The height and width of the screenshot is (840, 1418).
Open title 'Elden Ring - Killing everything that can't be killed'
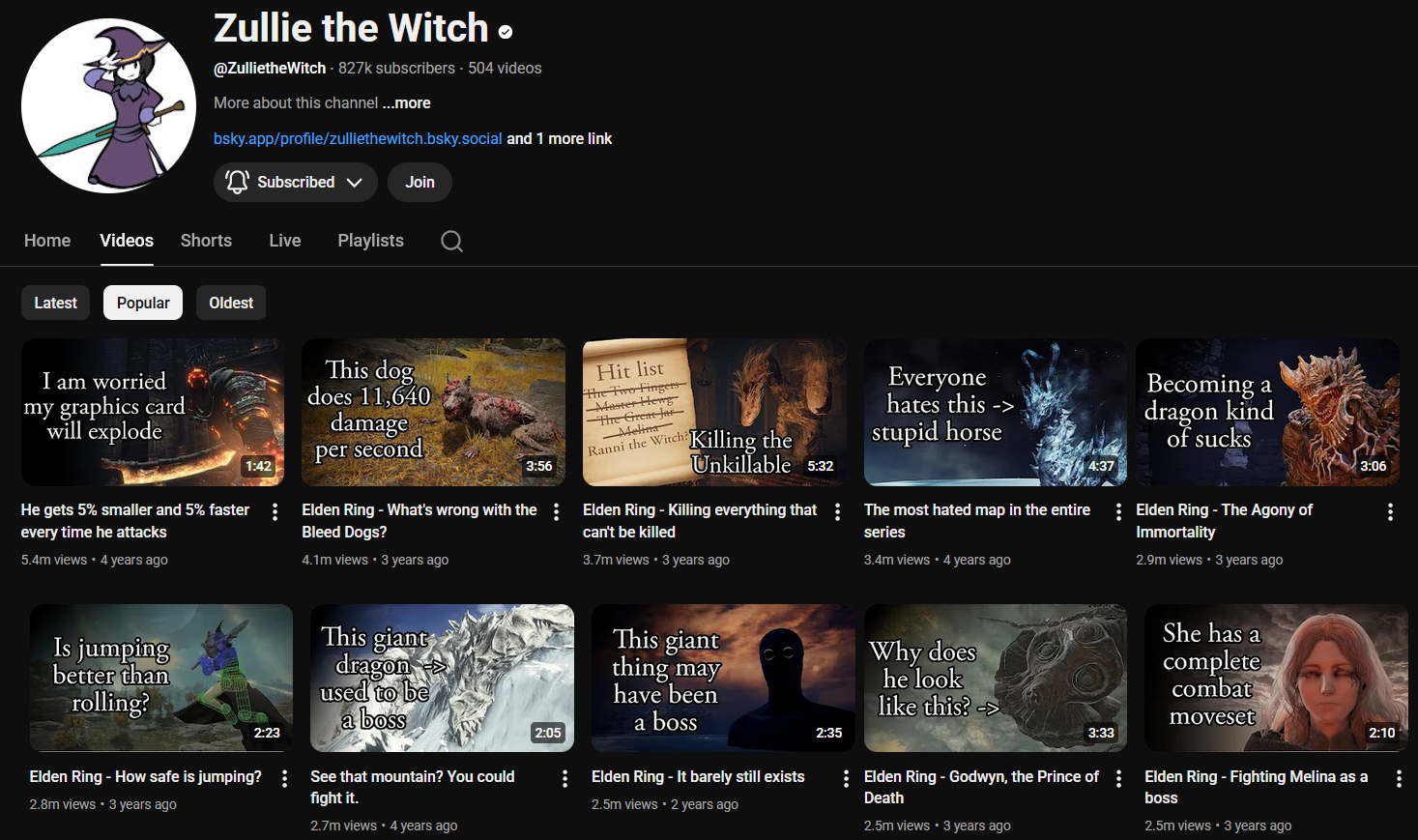pyautogui.click(x=700, y=521)
